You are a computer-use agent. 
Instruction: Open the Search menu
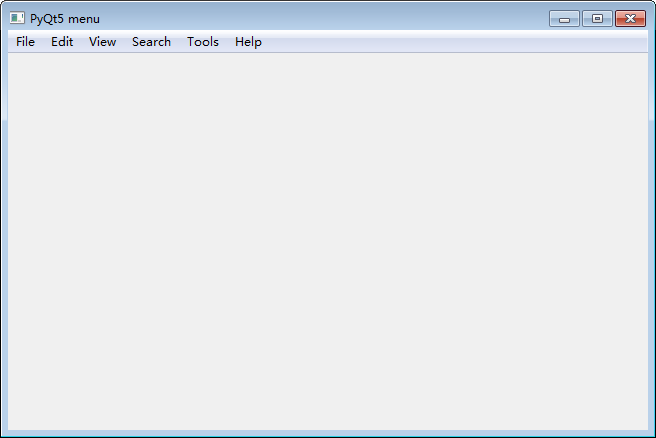(151, 42)
